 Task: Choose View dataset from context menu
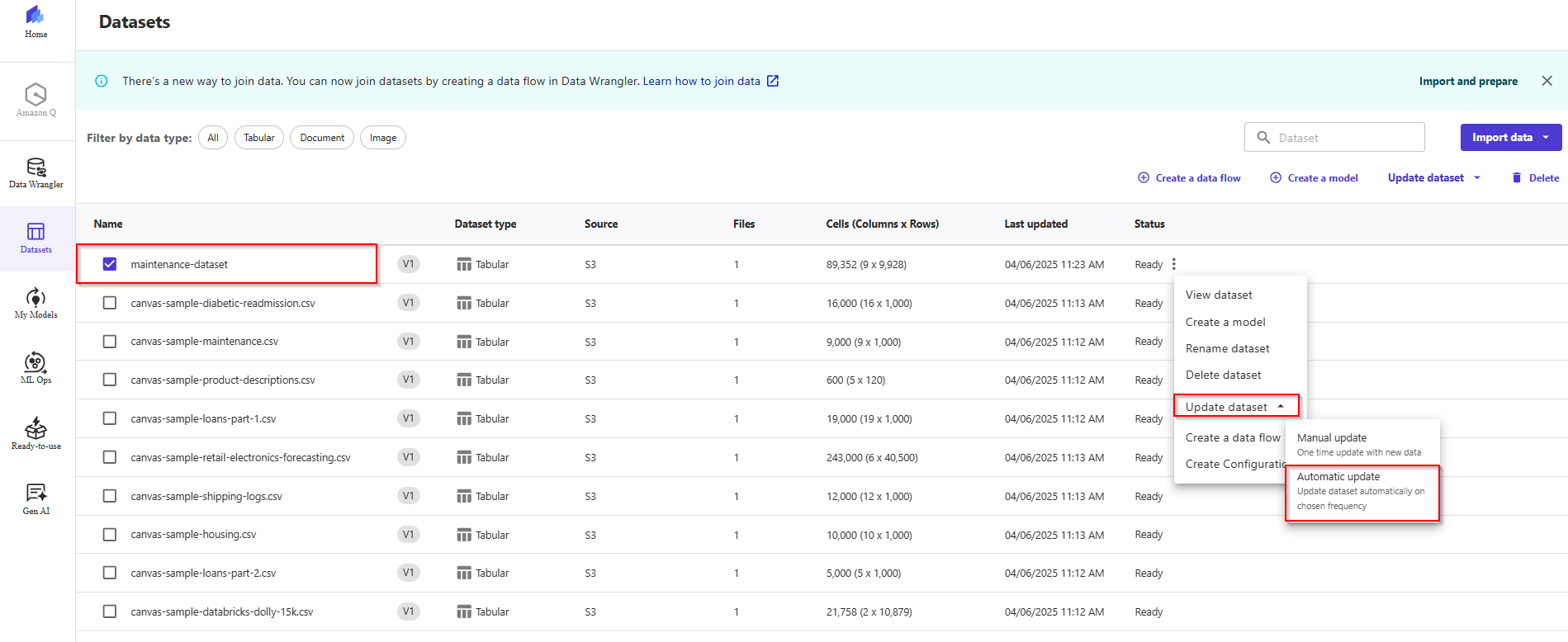(x=1219, y=295)
